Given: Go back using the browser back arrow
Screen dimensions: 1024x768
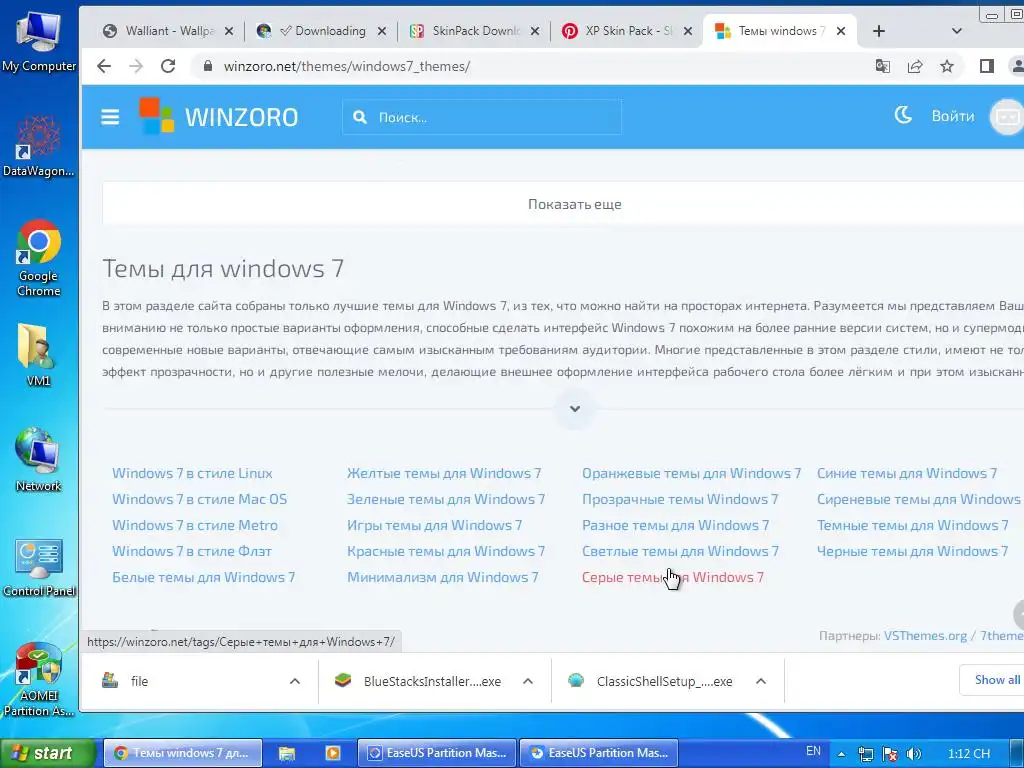Looking at the screenshot, I should (x=104, y=66).
